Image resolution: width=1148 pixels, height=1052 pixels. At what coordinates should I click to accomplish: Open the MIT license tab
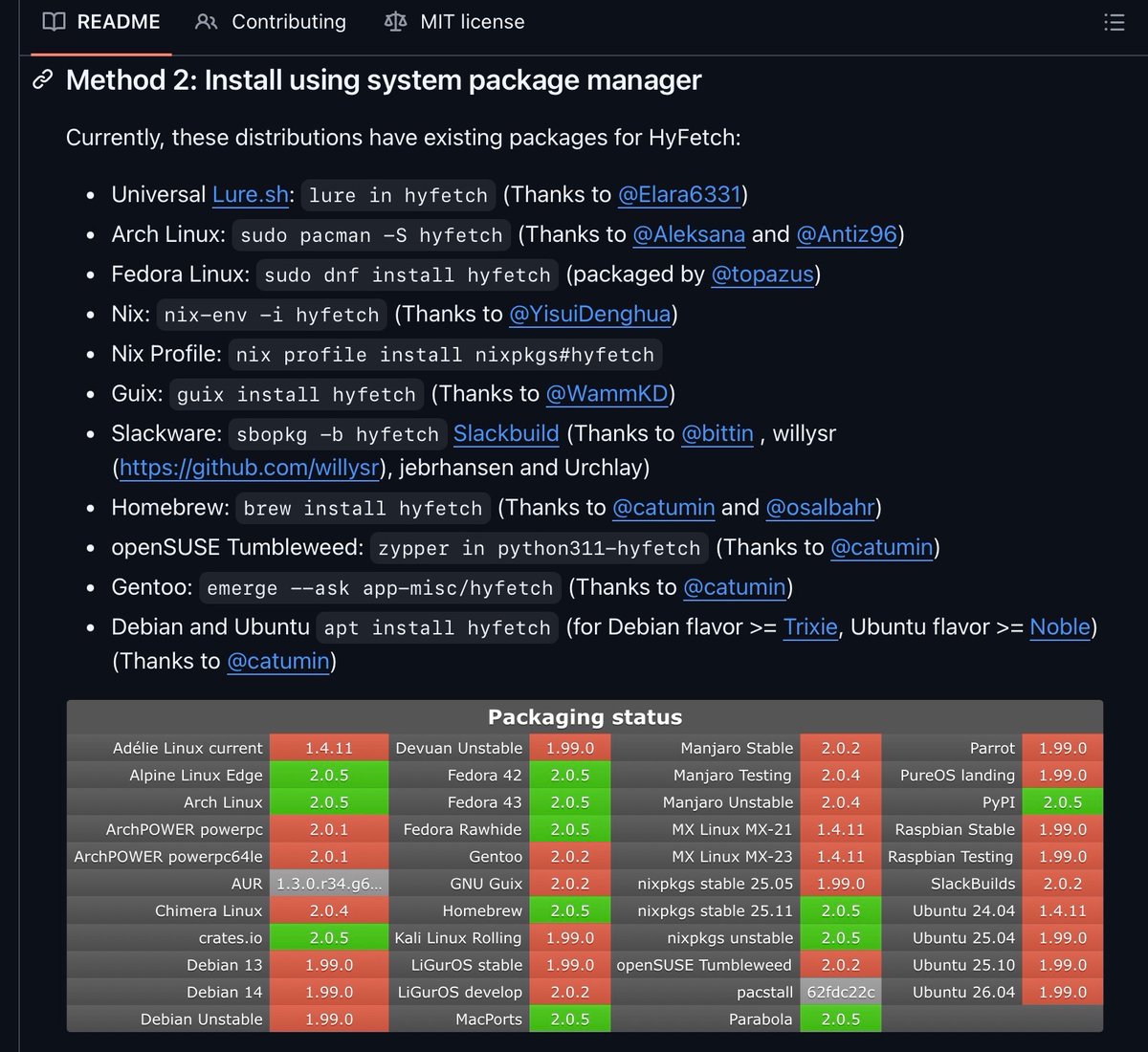[454, 22]
